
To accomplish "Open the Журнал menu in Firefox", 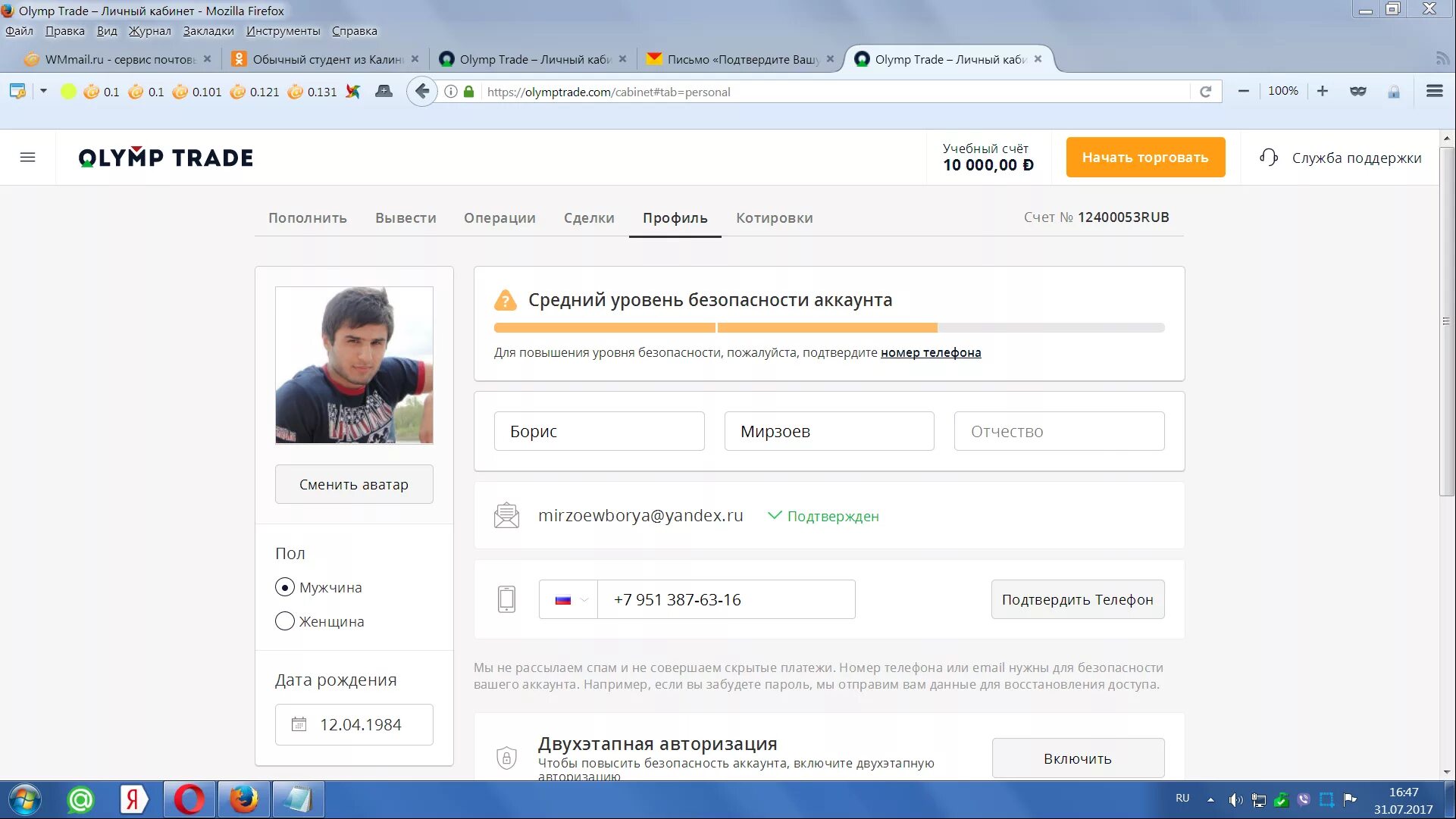I will [x=150, y=30].
